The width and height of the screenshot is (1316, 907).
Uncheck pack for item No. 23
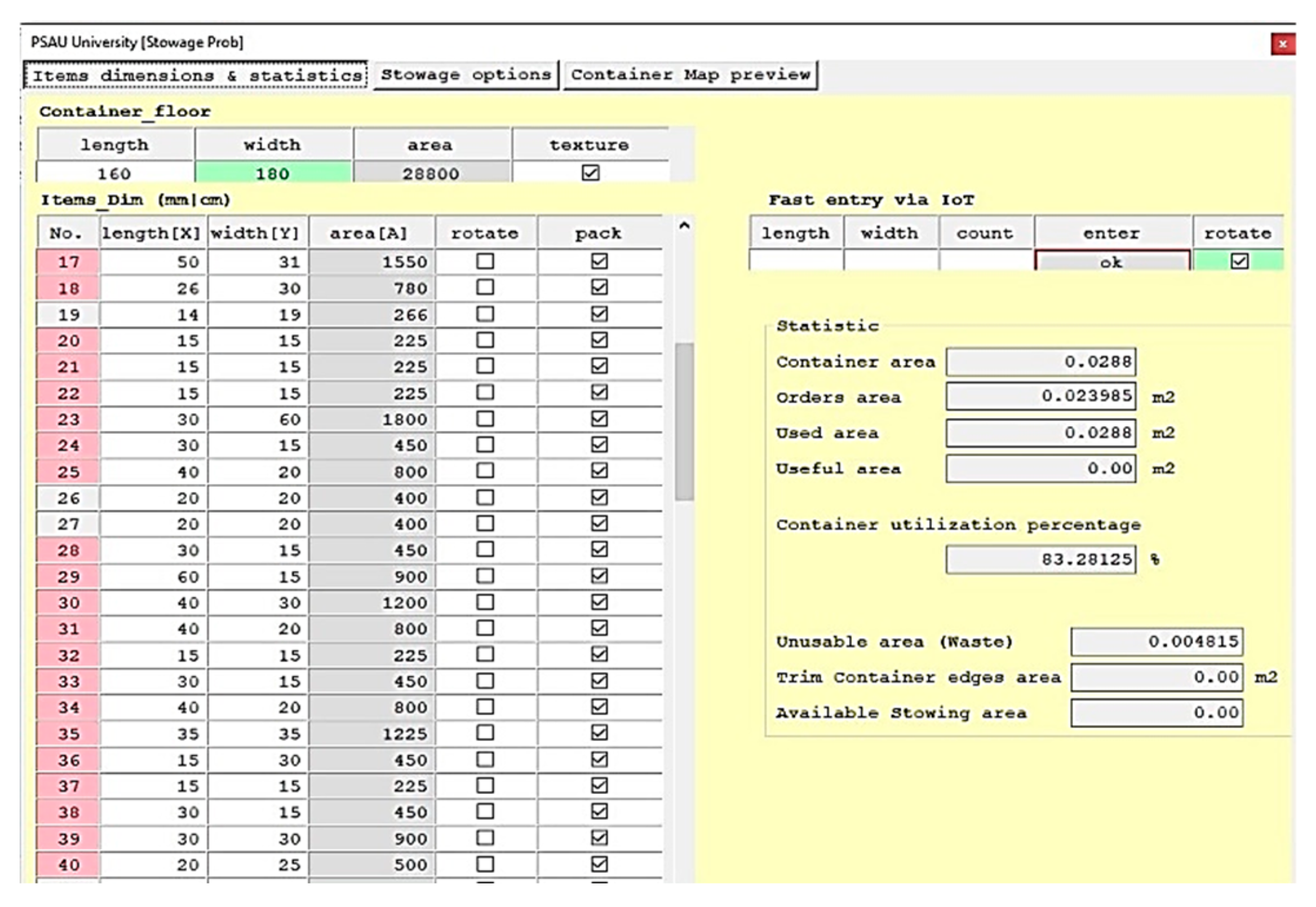point(599,418)
